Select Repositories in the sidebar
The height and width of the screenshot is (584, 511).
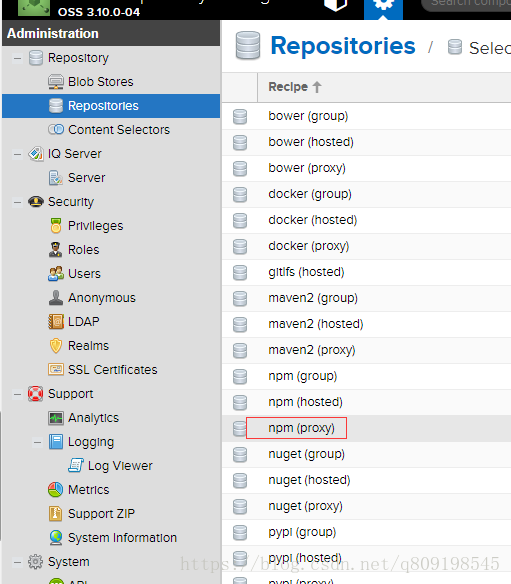tap(111, 106)
